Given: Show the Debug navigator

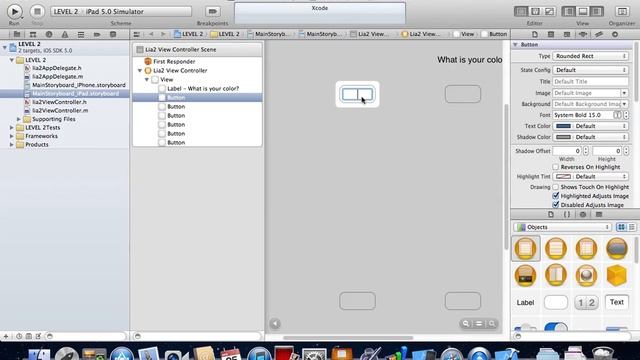Looking at the screenshot, I should pyautogui.click(x=81, y=34).
